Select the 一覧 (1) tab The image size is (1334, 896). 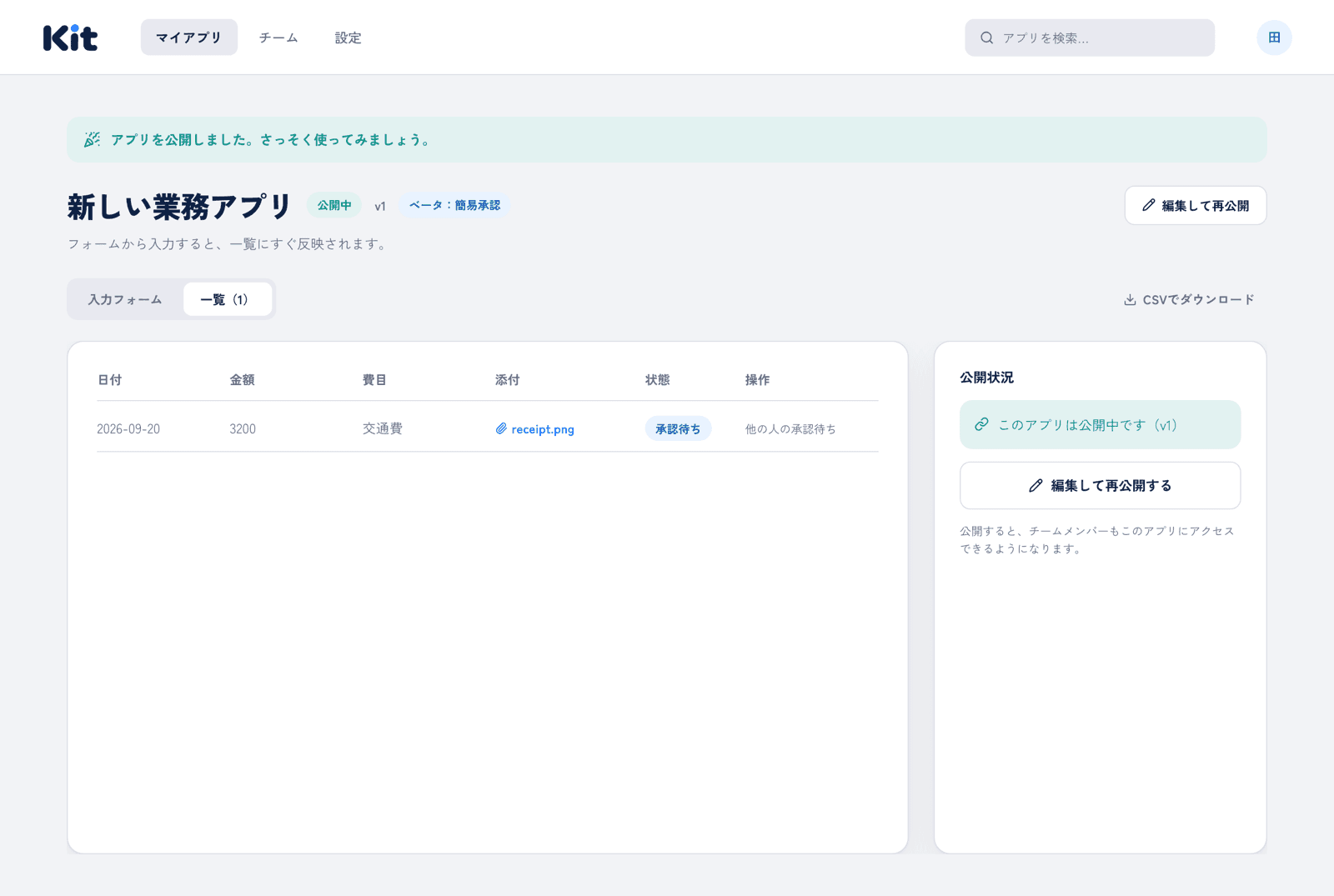click(x=227, y=299)
